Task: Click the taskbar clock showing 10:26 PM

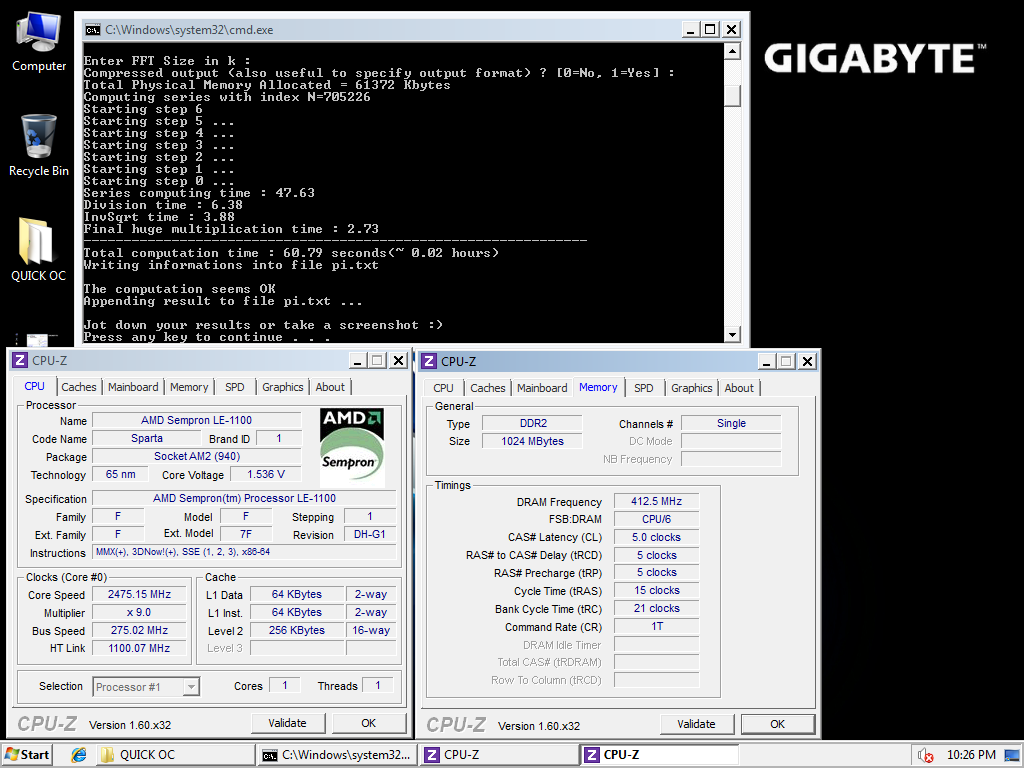Action: pos(970,755)
